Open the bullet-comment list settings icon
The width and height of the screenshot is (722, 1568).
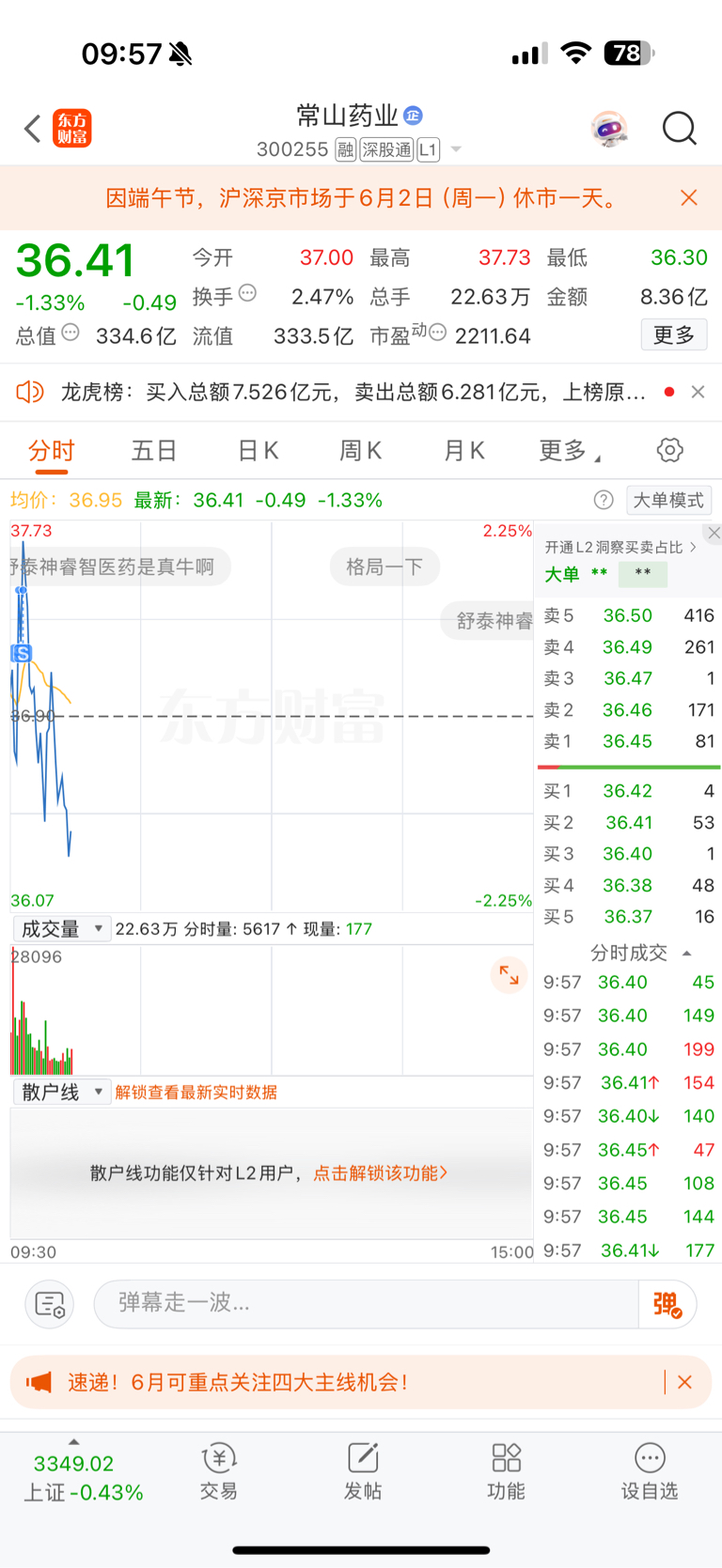[49, 1304]
